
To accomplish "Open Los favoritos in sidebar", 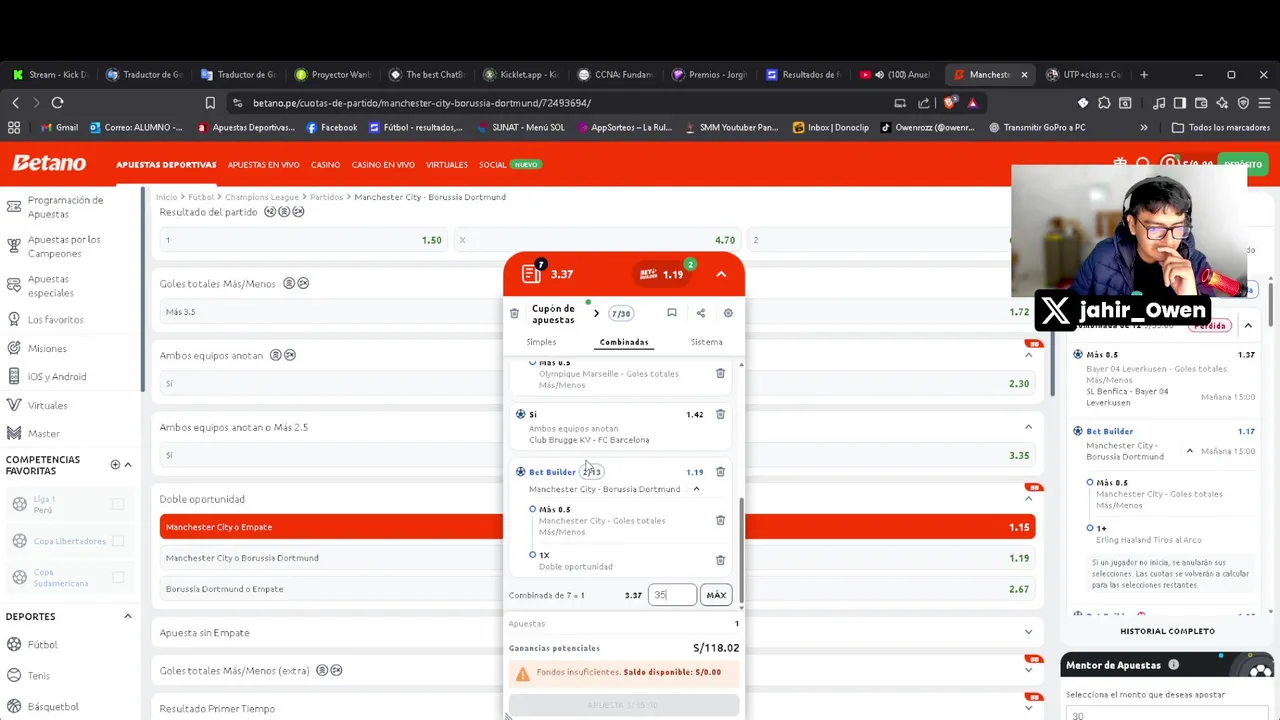I will [x=55, y=320].
